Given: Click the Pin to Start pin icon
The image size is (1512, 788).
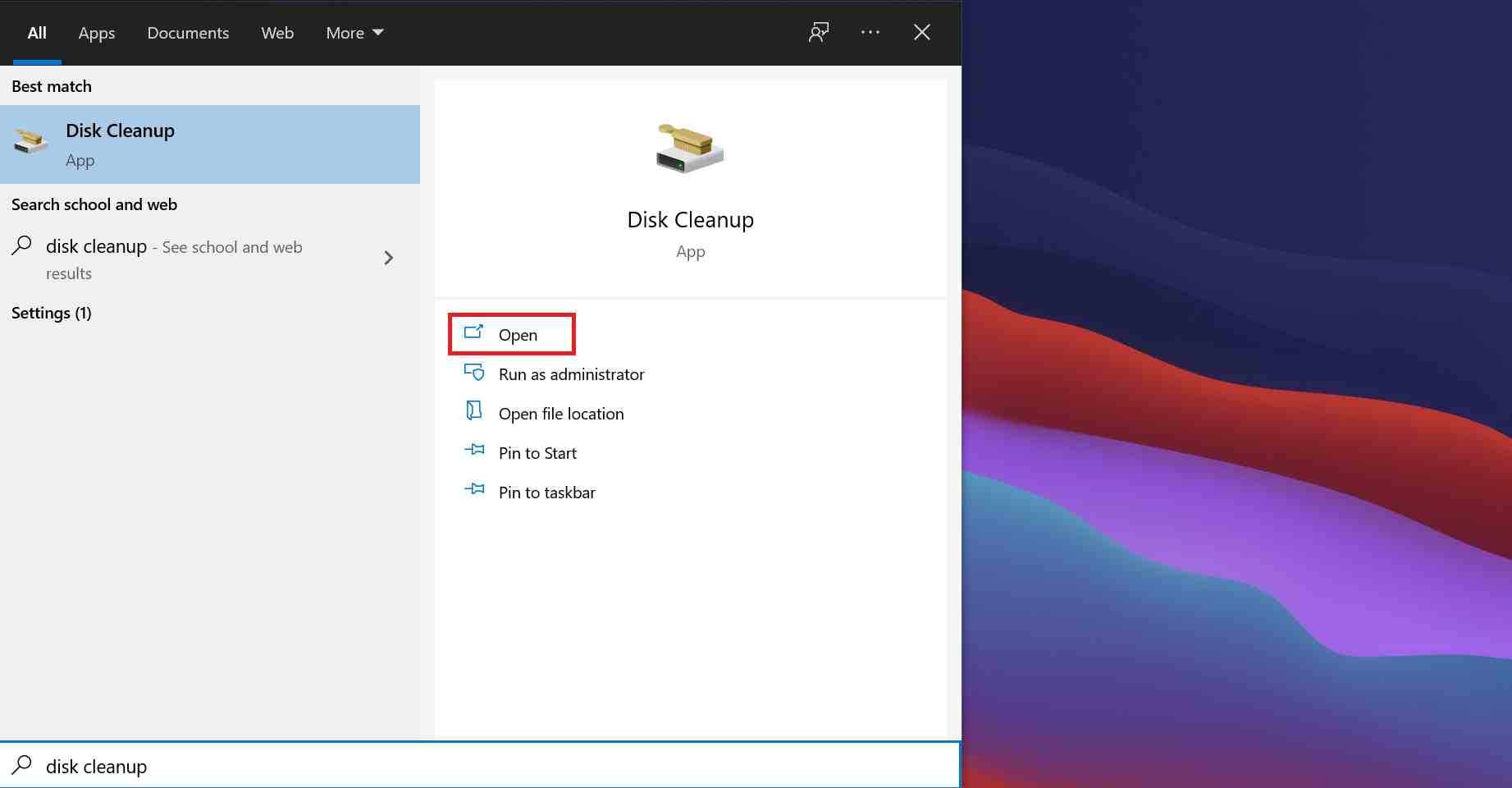Looking at the screenshot, I should [x=474, y=450].
